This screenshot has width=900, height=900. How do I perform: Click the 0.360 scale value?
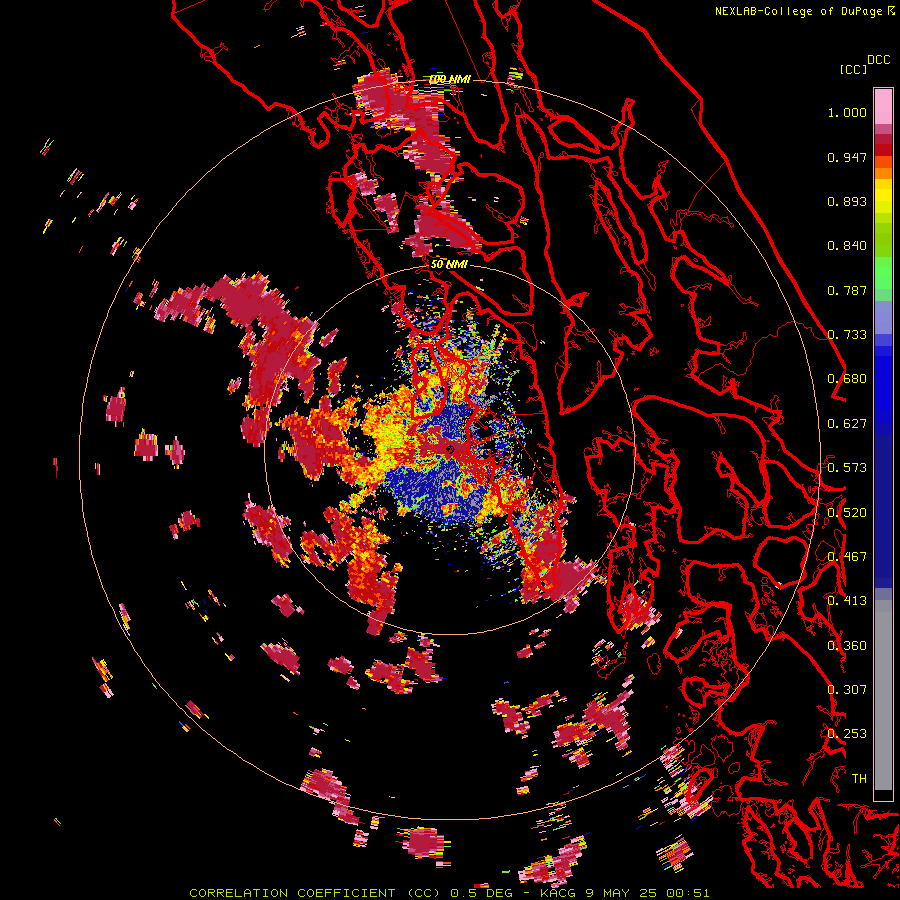click(847, 646)
